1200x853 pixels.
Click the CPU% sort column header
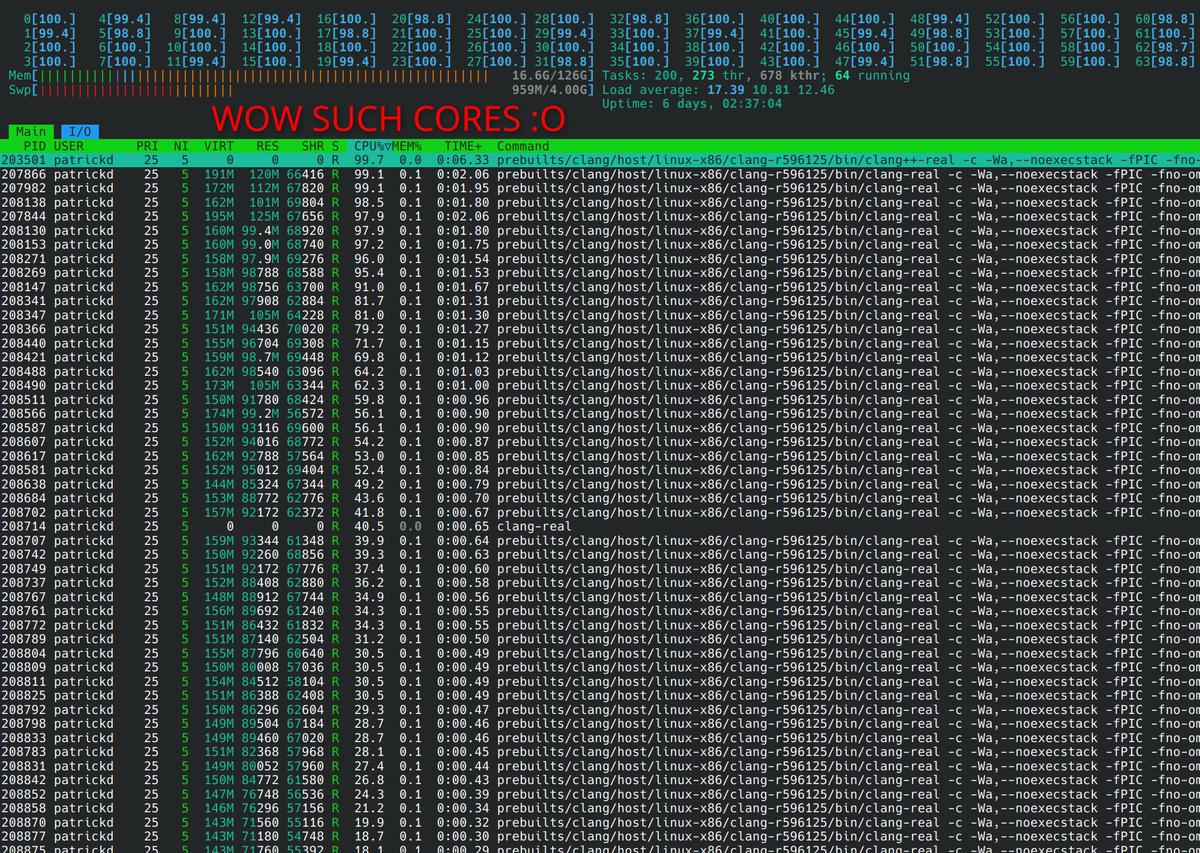click(371, 146)
